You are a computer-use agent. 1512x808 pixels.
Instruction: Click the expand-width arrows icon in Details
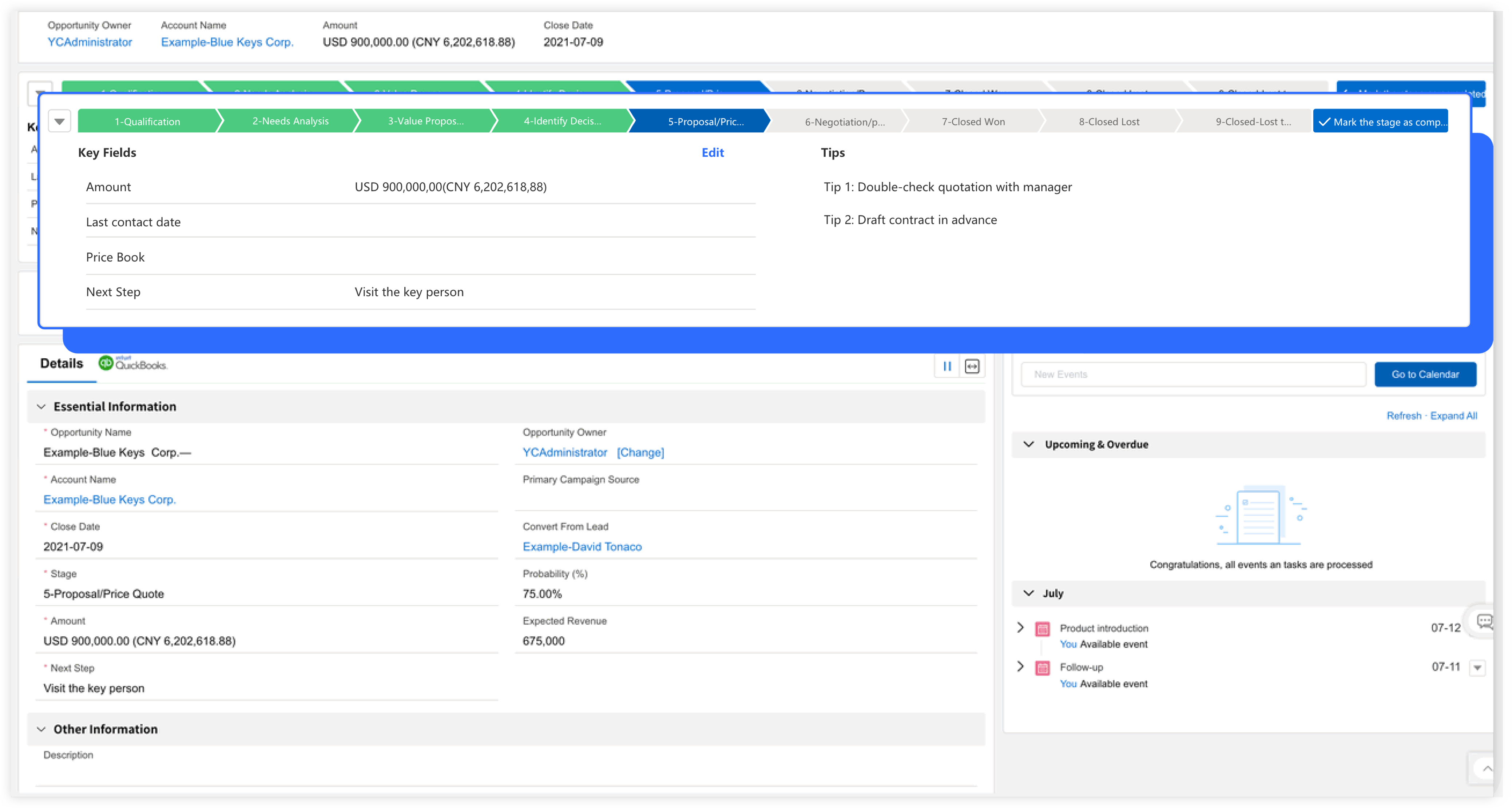(x=972, y=366)
